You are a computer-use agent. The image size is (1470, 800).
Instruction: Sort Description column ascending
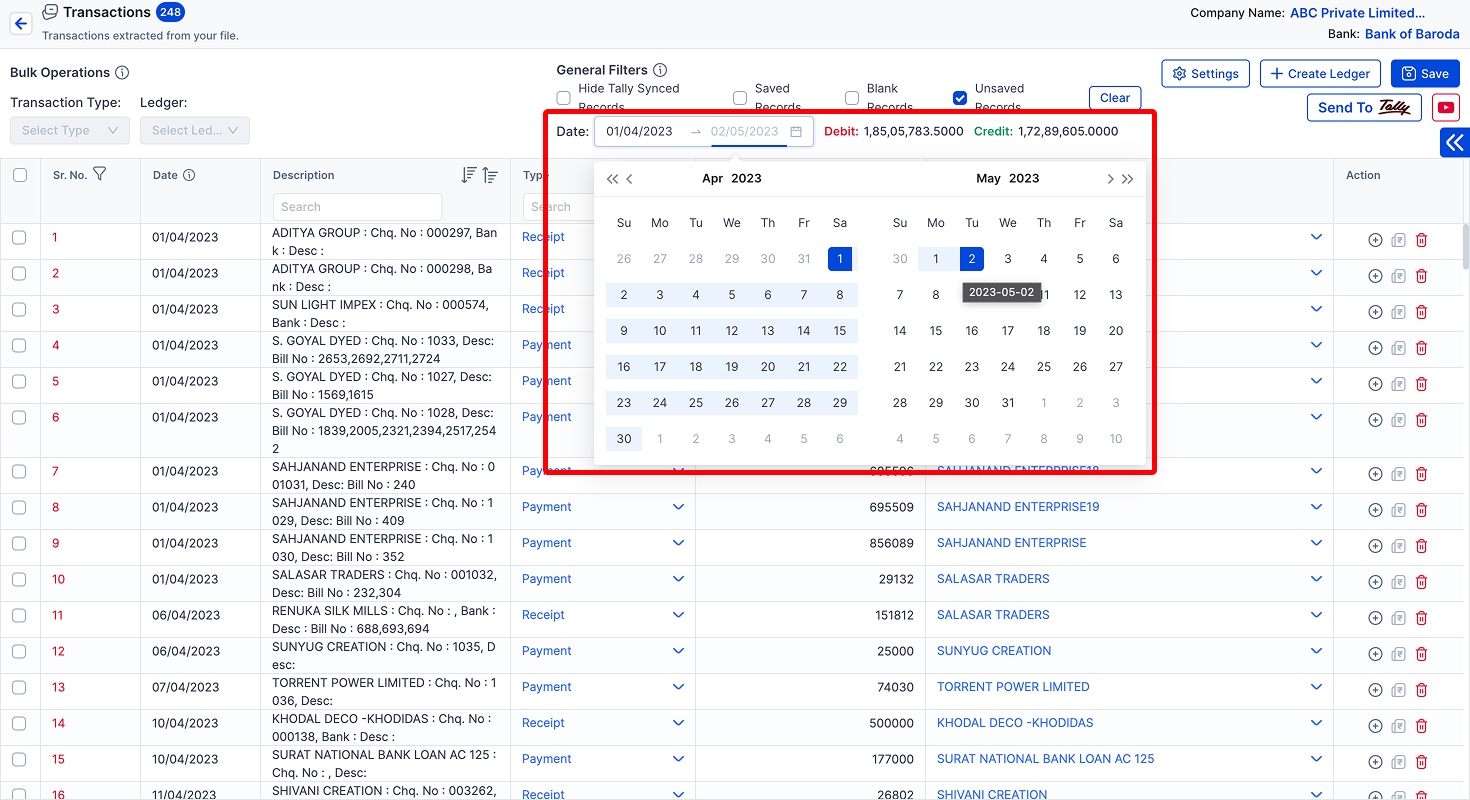click(x=490, y=175)
